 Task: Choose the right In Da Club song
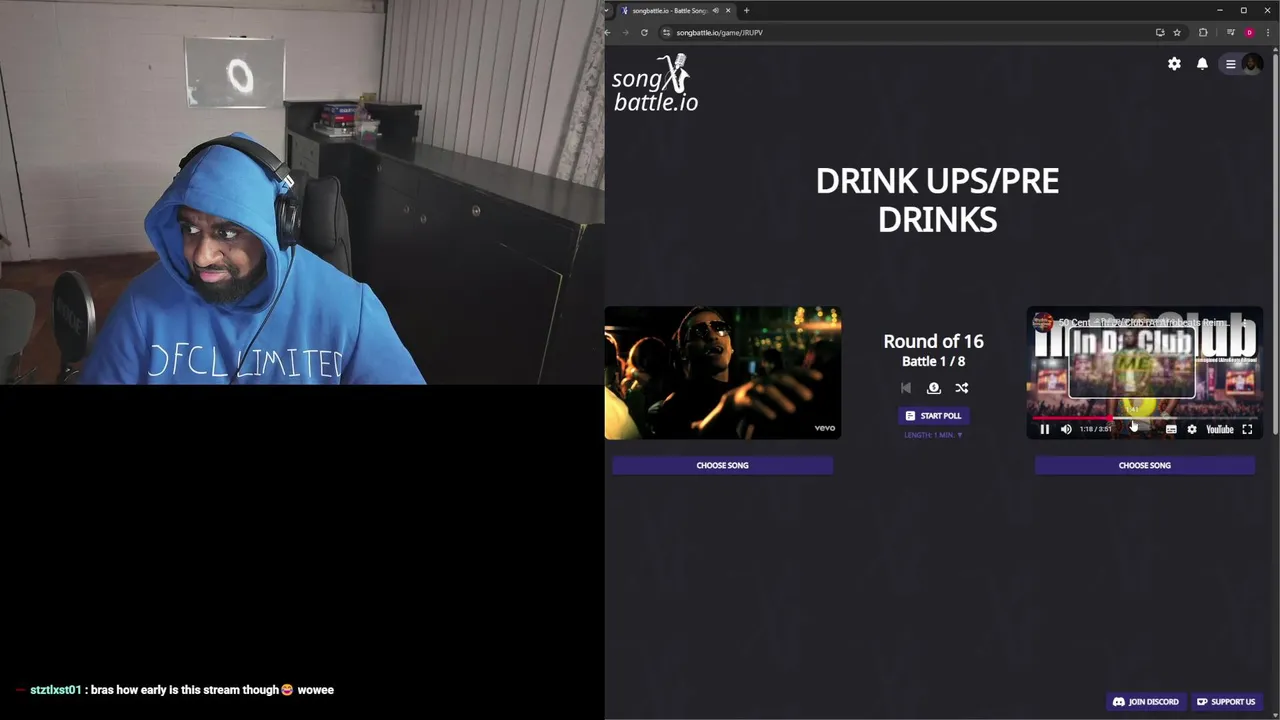(x=1144, y=465)
